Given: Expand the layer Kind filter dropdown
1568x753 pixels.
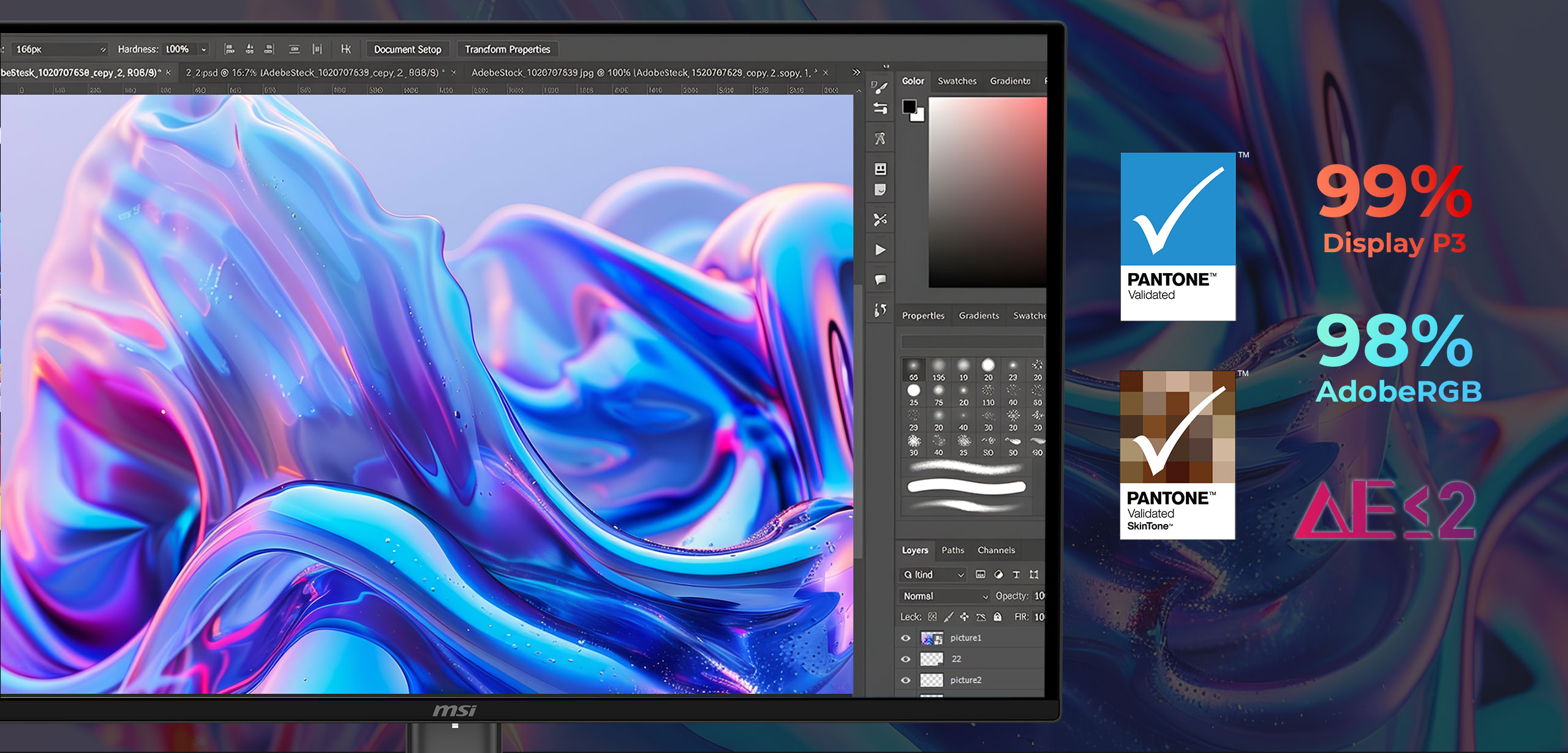Looking at the screenshot, I should 933,574.
